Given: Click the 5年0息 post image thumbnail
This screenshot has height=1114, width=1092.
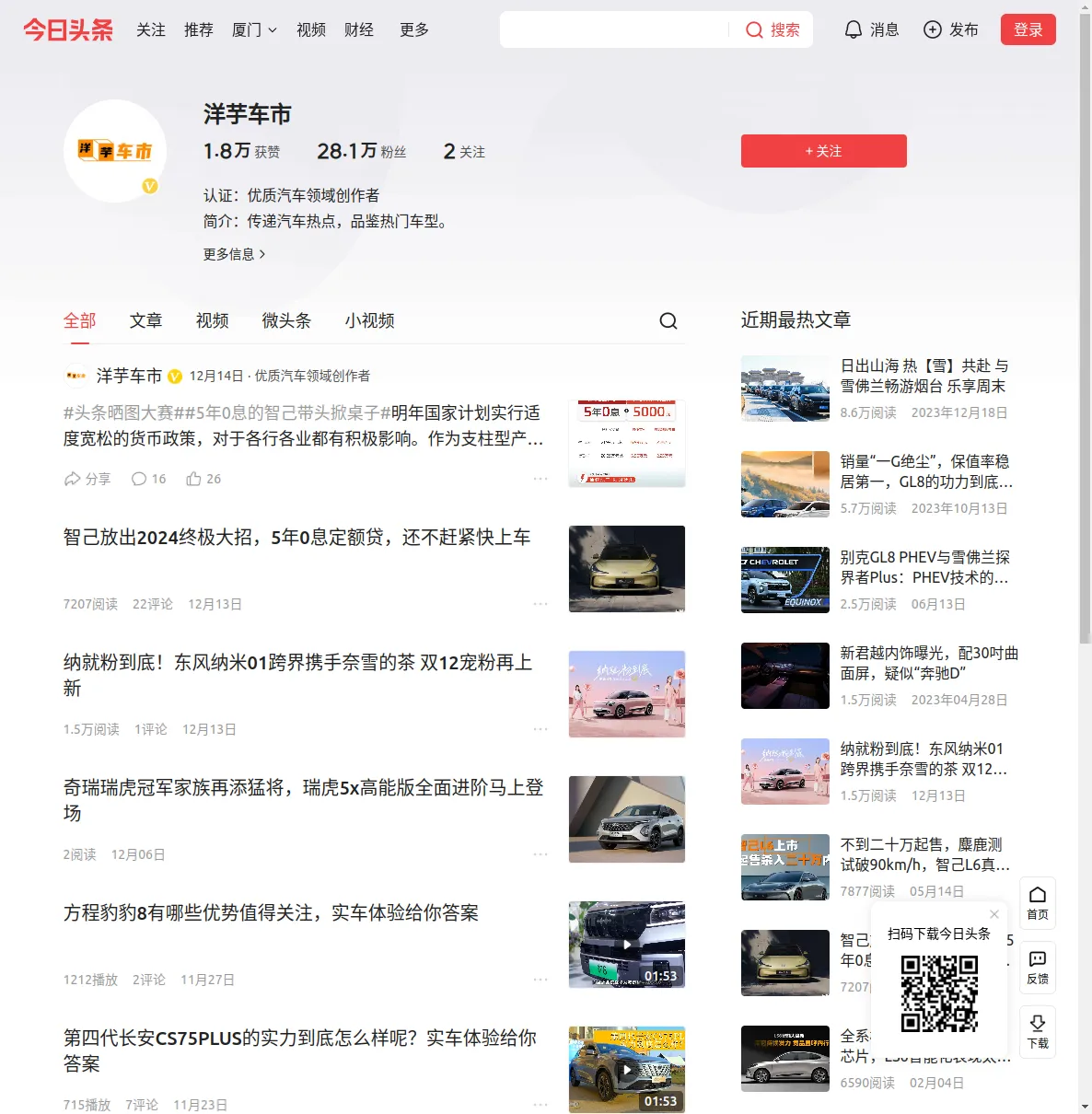Looking at the screenshot, I should tap(627, 444).
